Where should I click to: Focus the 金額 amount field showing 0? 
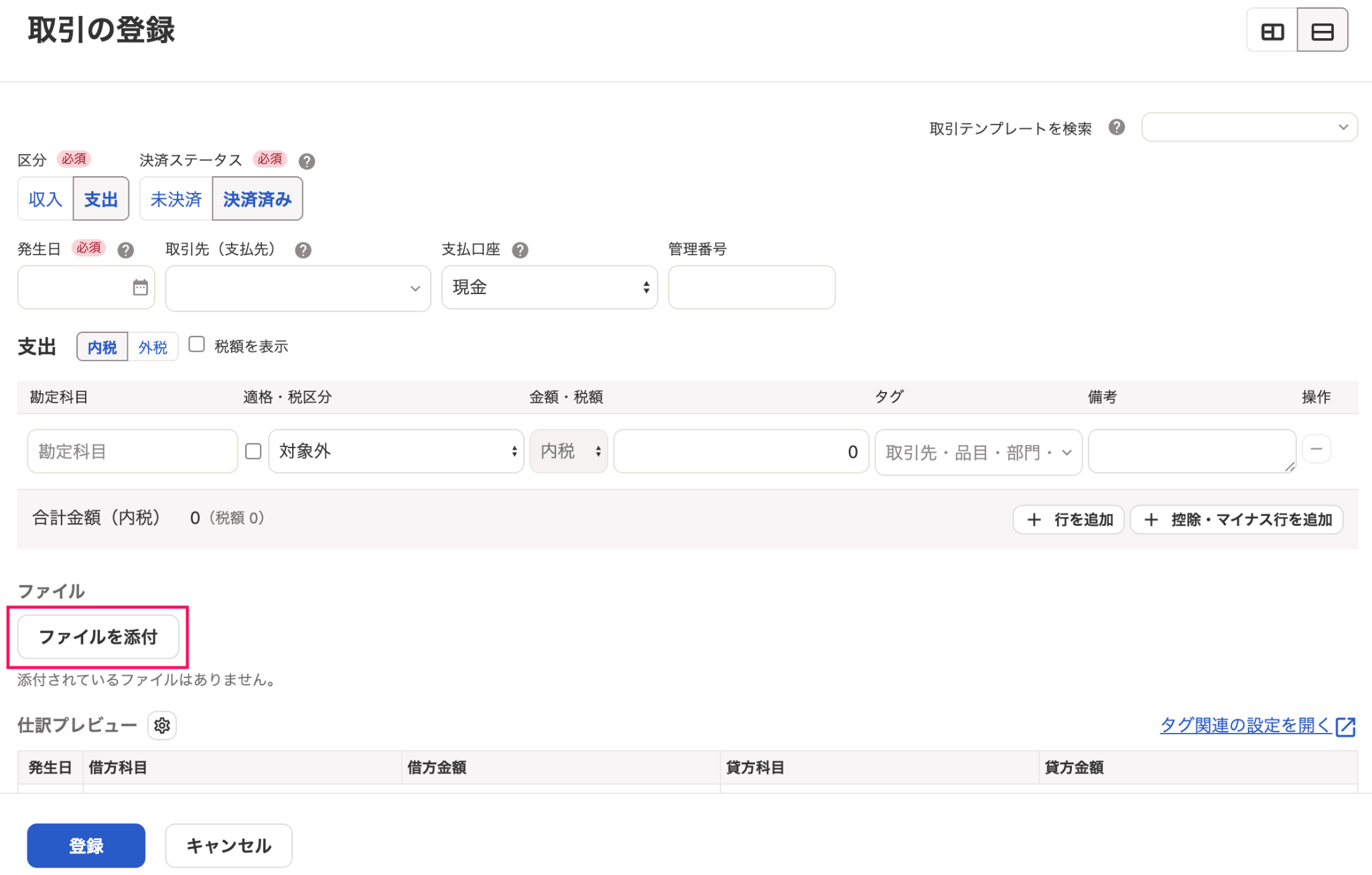pyautogui.click(x=741, y=451)
